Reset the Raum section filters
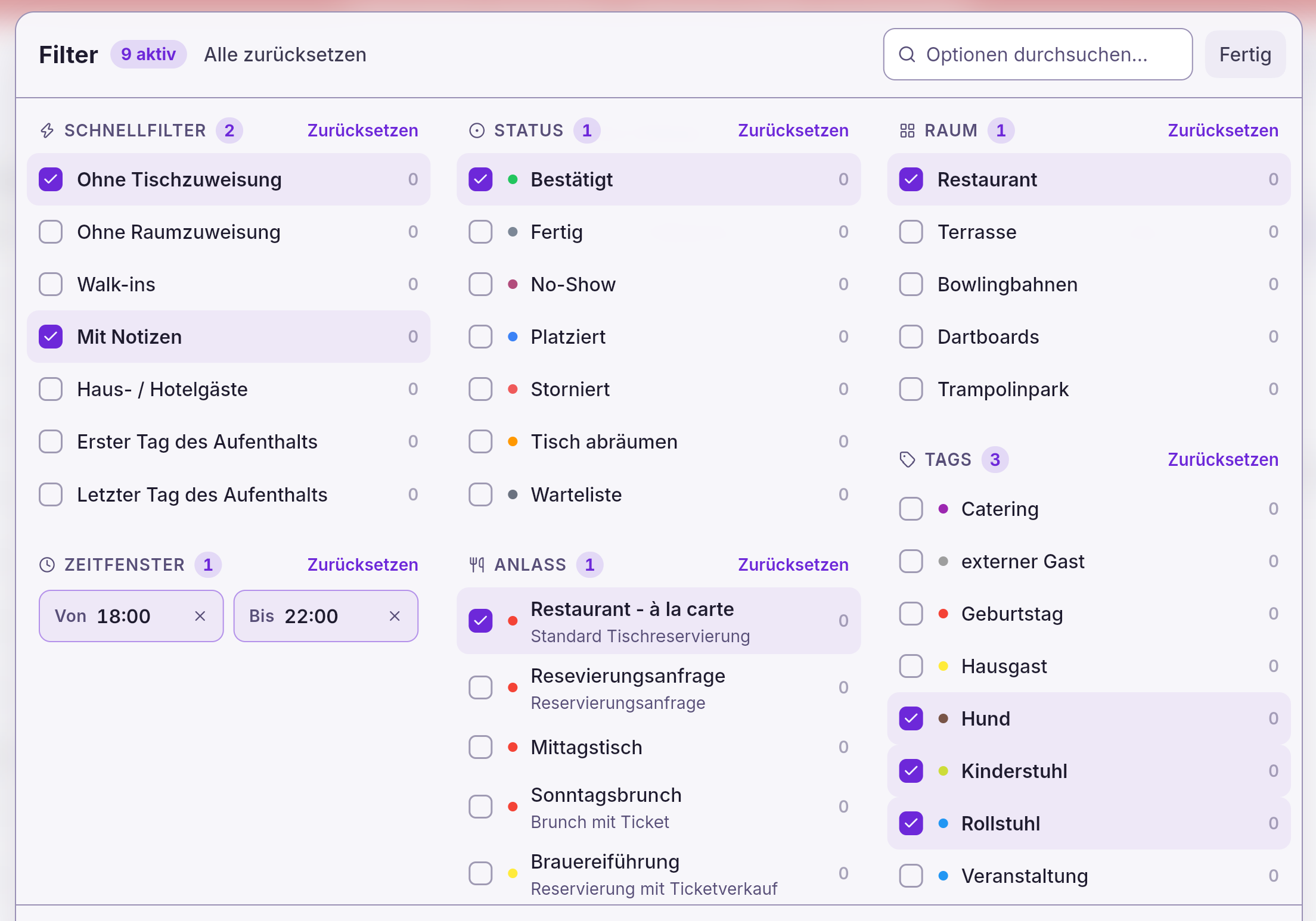The image size is (1316, 921). tap(1223, 130)
